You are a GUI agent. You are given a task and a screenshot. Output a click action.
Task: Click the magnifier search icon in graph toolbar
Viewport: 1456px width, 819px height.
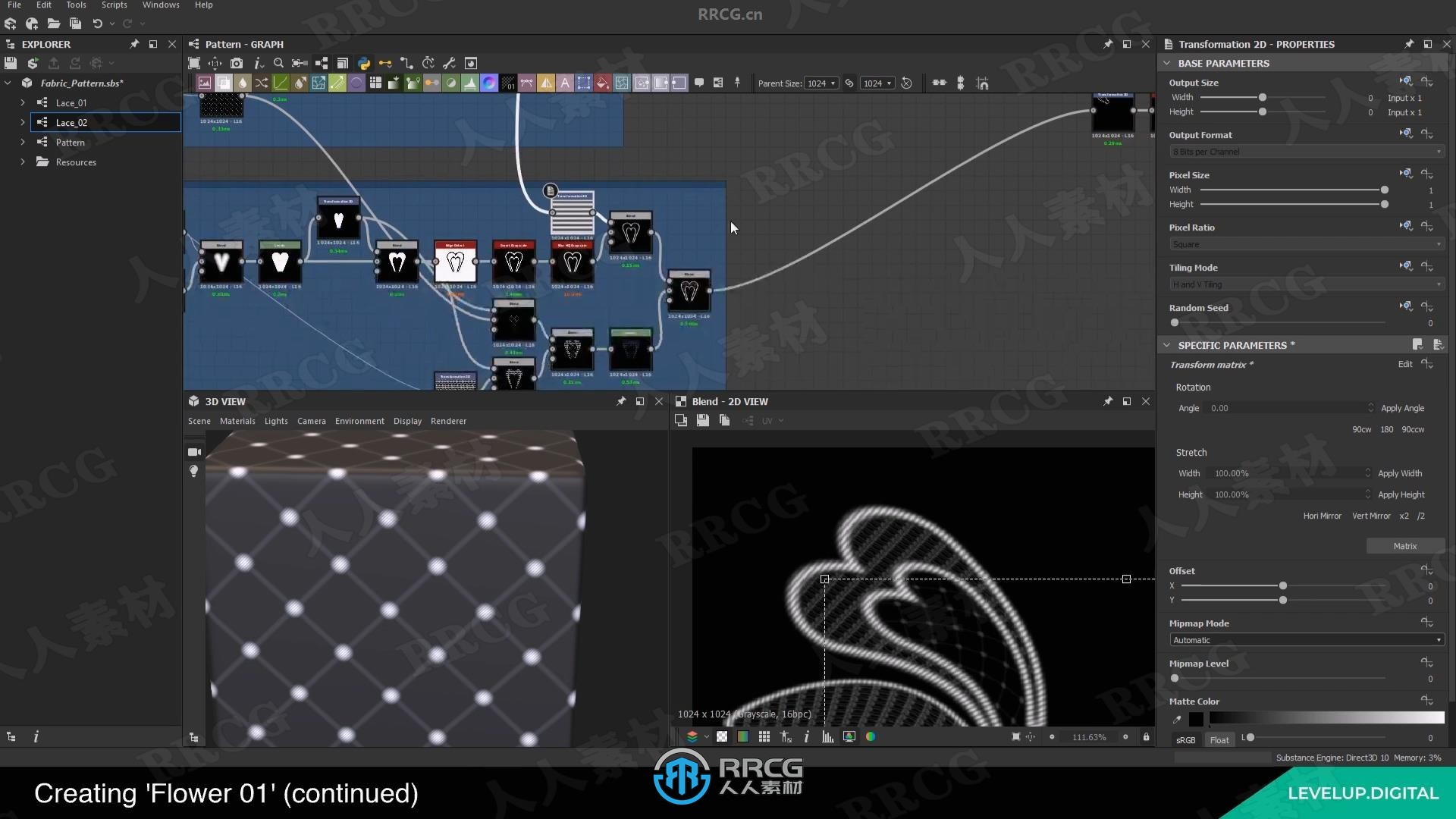[279, 63]
